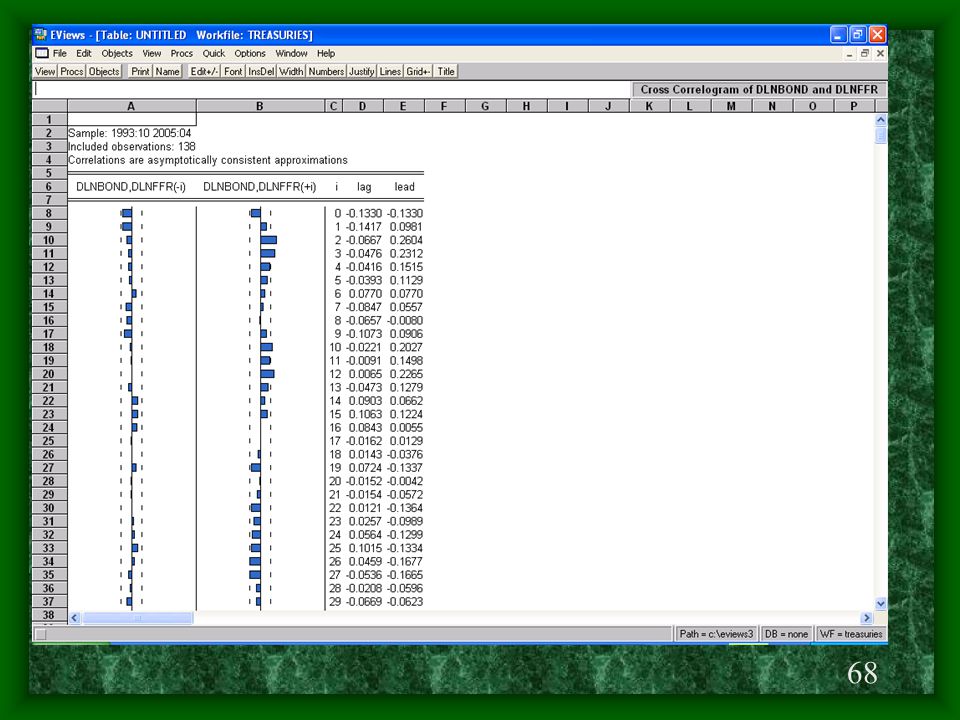Viewport: 960px width, 720px height.
Task: Click WF = treasuries status panel
Action: 850,634
